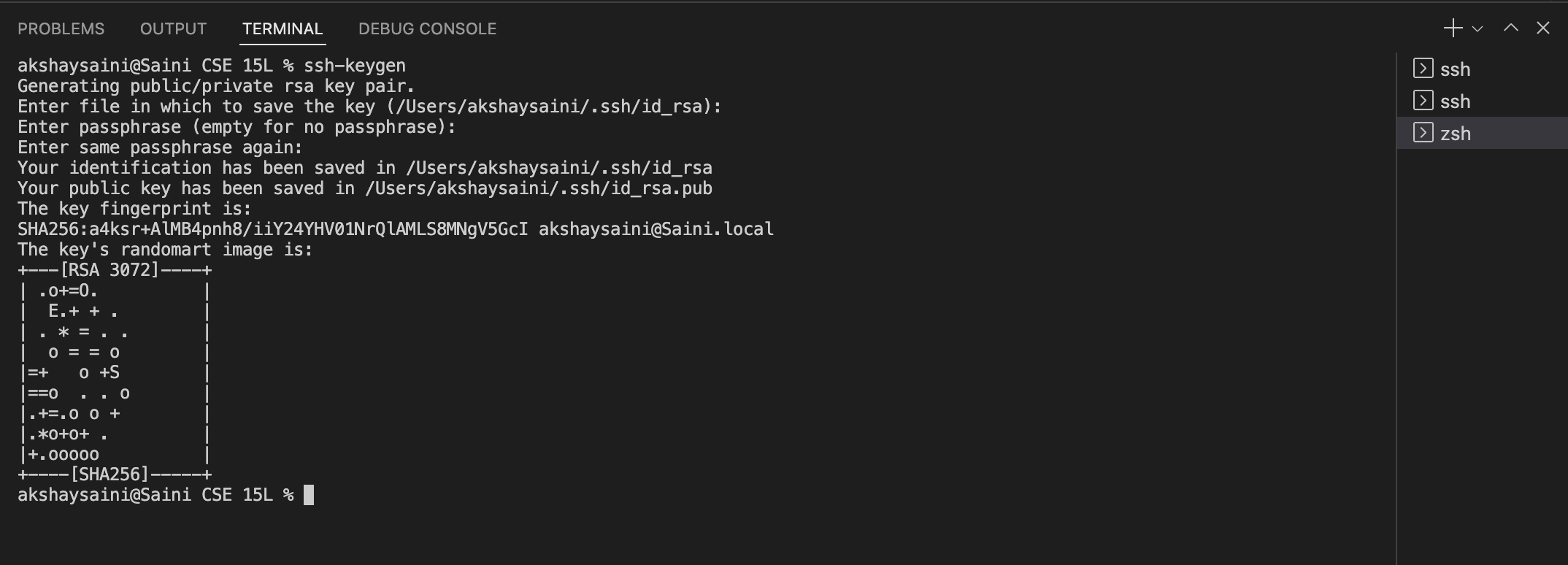This screenshot has width=1568, height=565.
Task: Open a new terminal with the plus icon
Action: coord(1451,28)
